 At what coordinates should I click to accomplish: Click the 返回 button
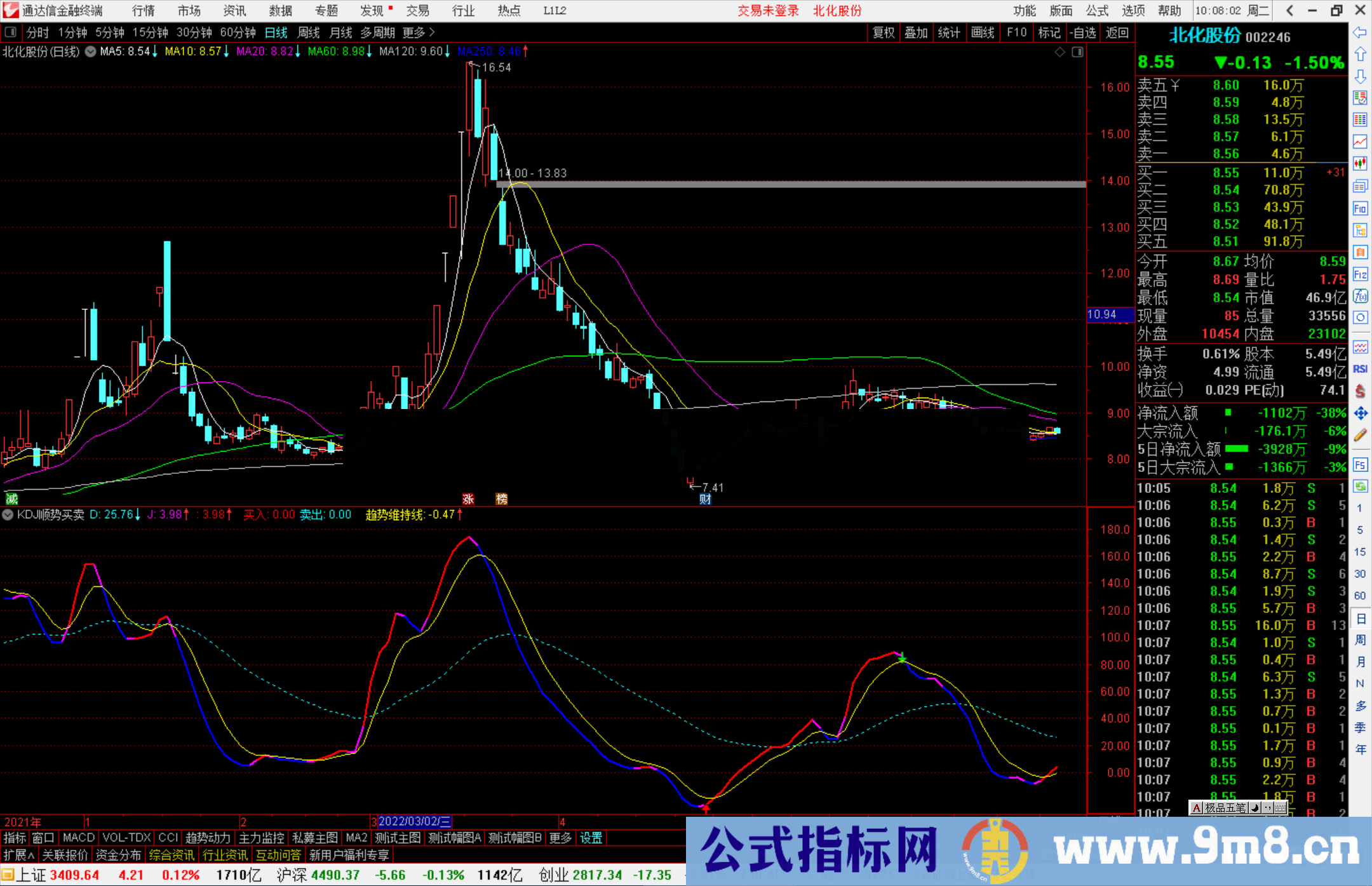pos(1117,32)
